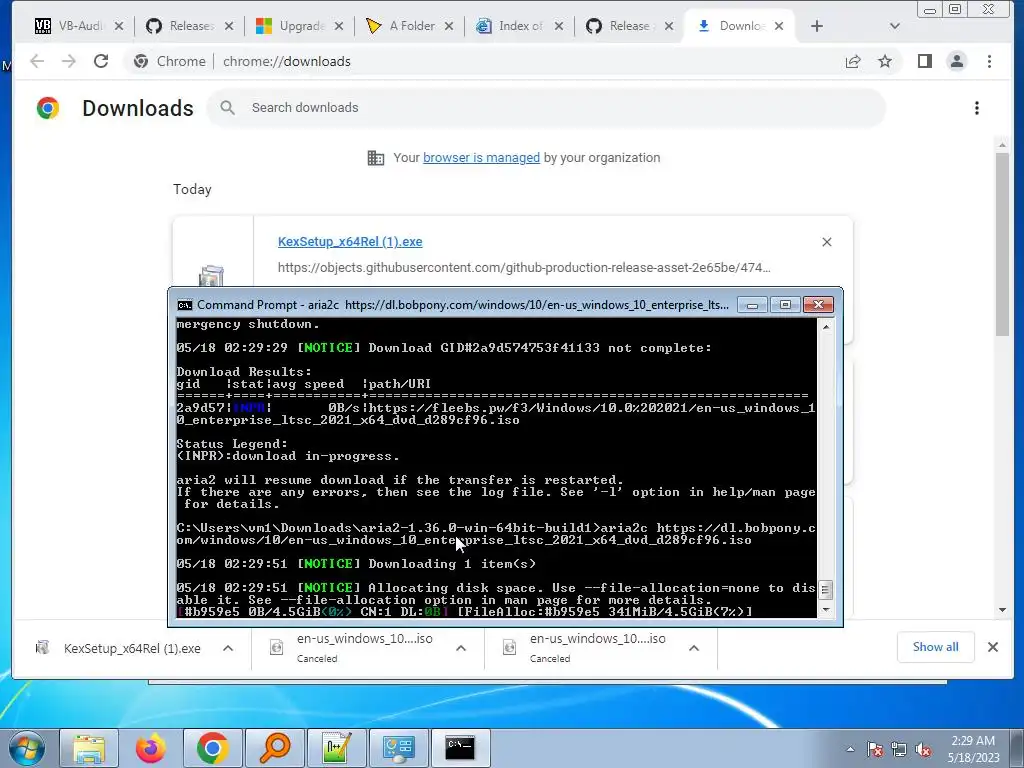
Task: Close the Upgrade tab
Action: pos(338,26)
